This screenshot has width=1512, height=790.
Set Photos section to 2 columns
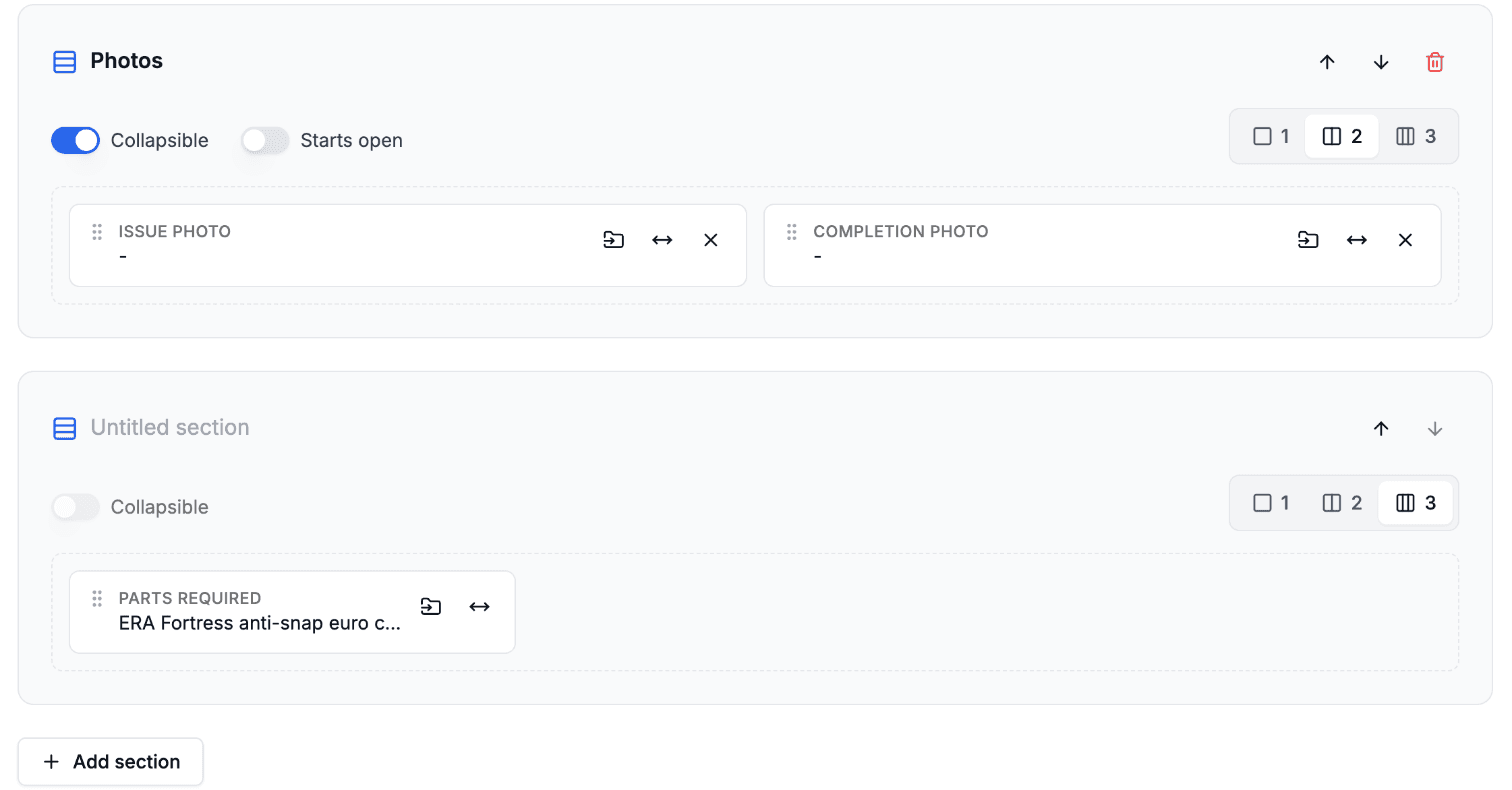(1342, 136)
